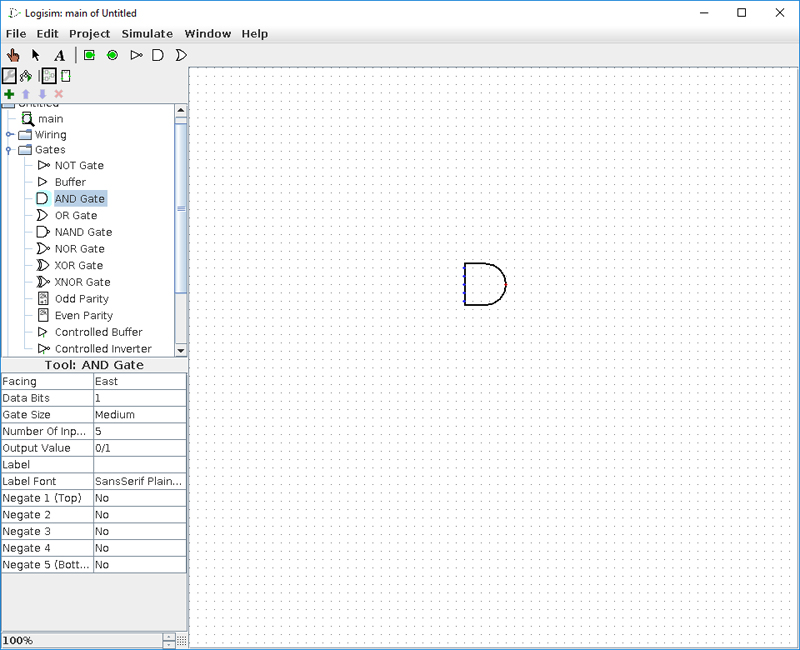Pick the input pin tool
Screen dimensions: 800x650
[x=89, y=55]
